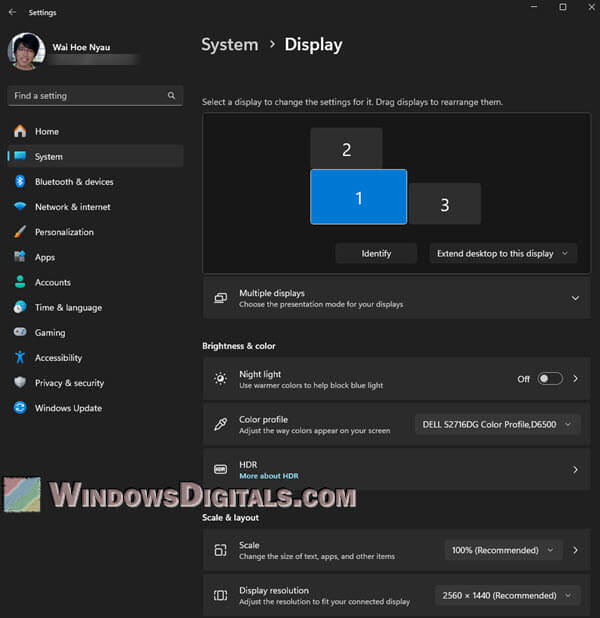Click the Scale icon
600x618 pixels.
(x=221, y=550)
